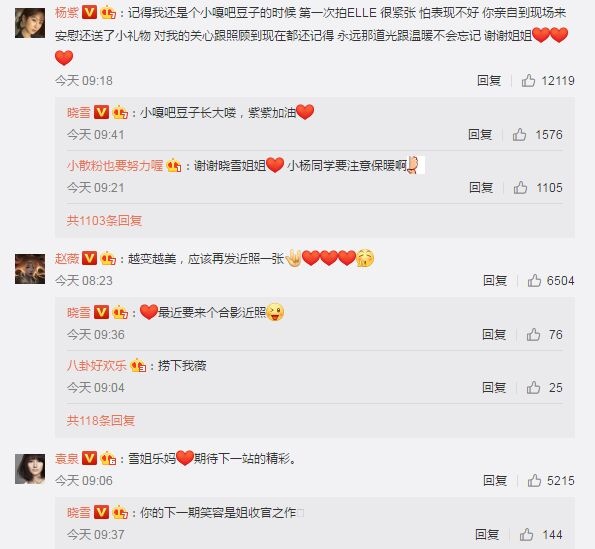The width and height of the screenshot is (595, 549).
Task: Expand the 共118条回复 replies thread
Action: tap(101, 420)
